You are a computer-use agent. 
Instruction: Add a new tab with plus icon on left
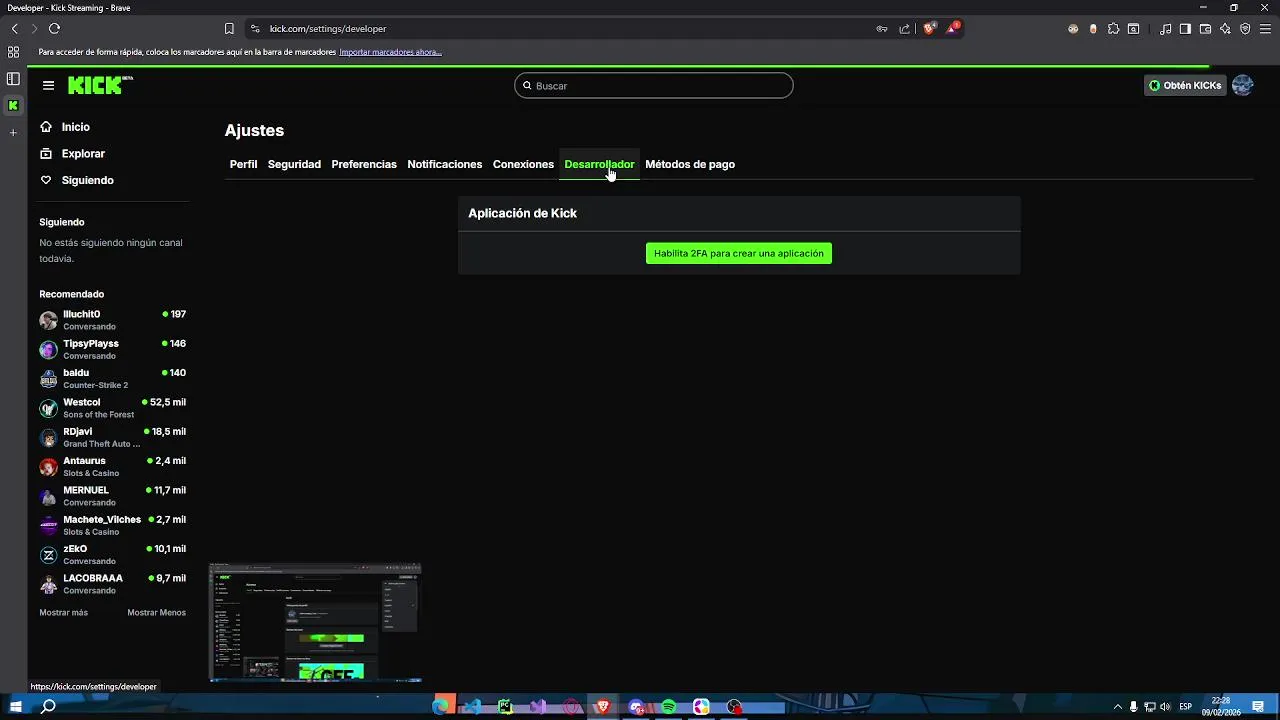[x=13, y=132]
